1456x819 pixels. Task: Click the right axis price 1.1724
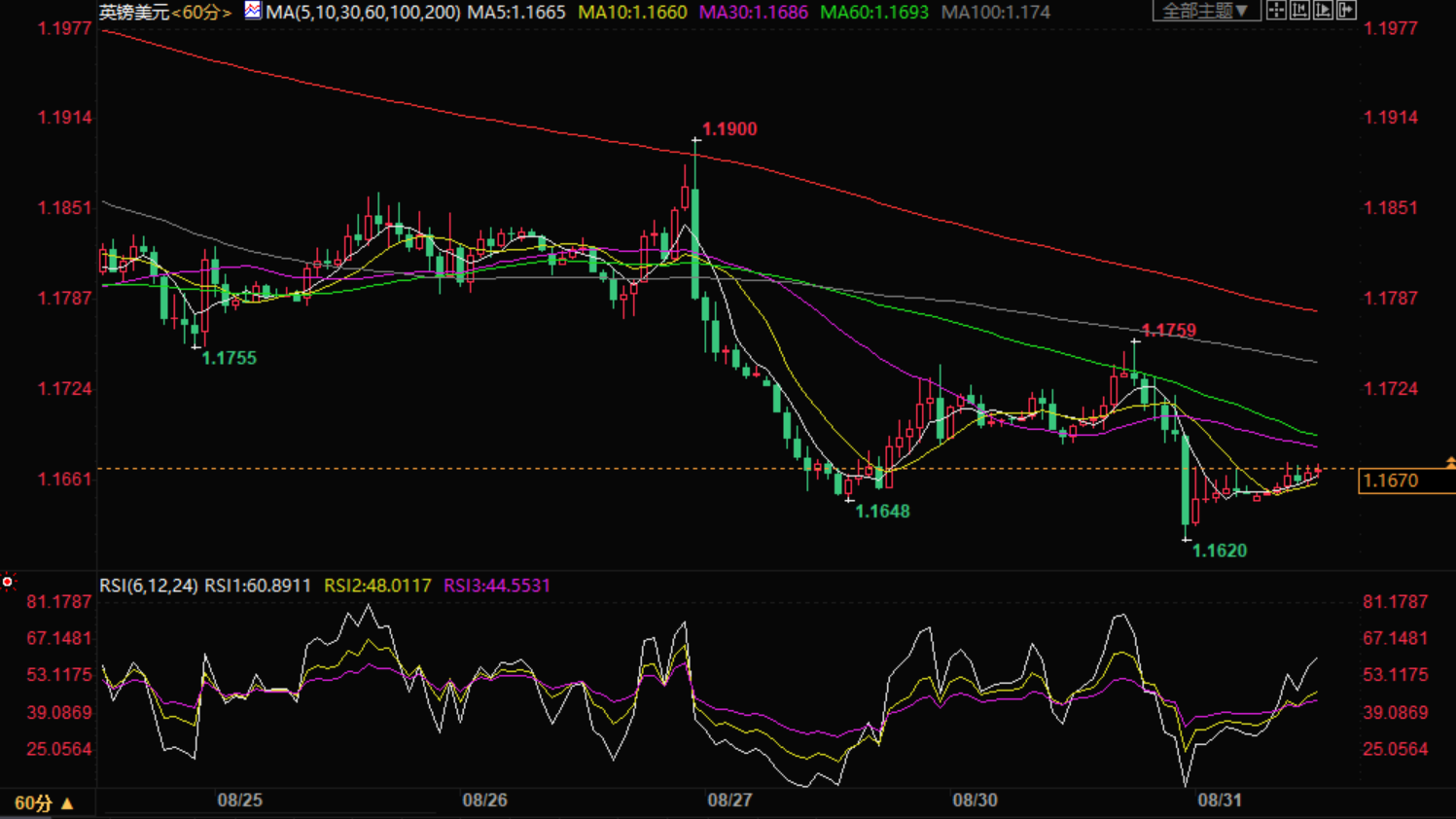(x=1391, y=389)
